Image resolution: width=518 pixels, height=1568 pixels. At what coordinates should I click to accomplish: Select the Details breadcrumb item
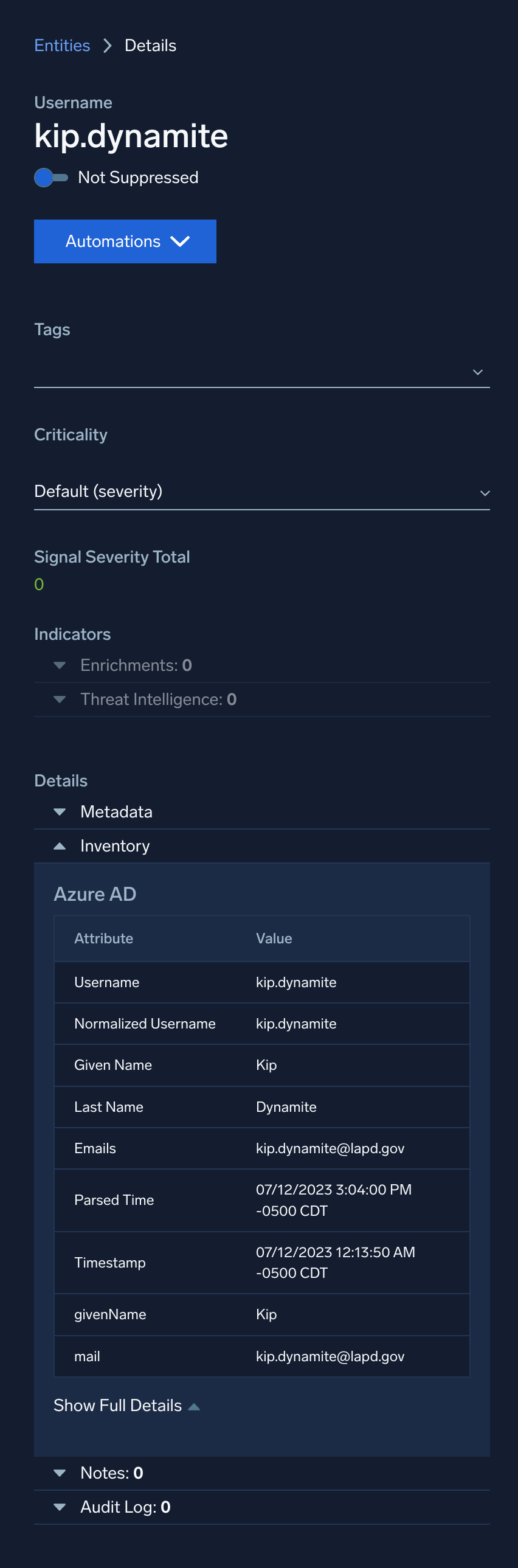click(150, 45)
